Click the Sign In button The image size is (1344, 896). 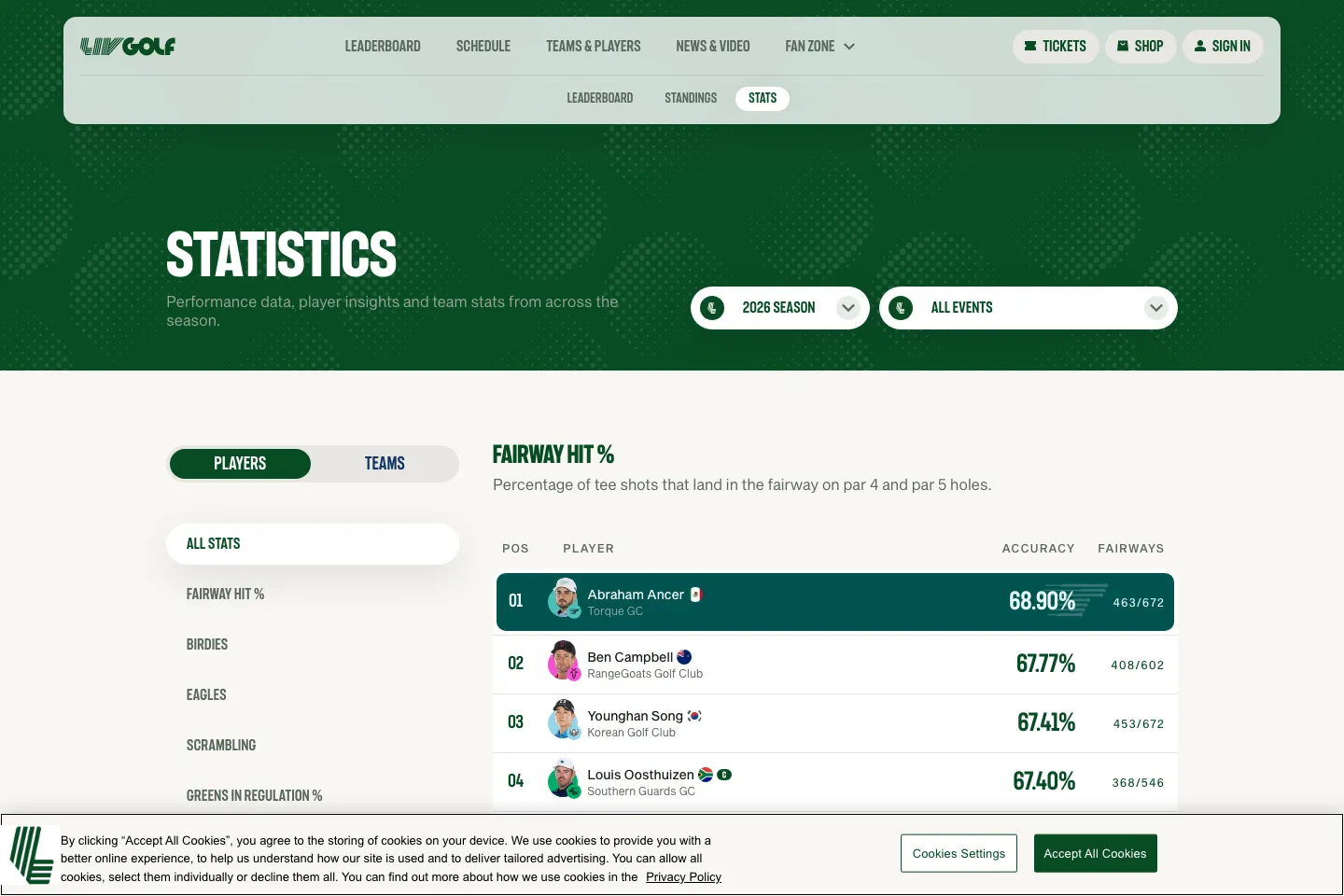pyautogui.click(x=1223, y=46)
